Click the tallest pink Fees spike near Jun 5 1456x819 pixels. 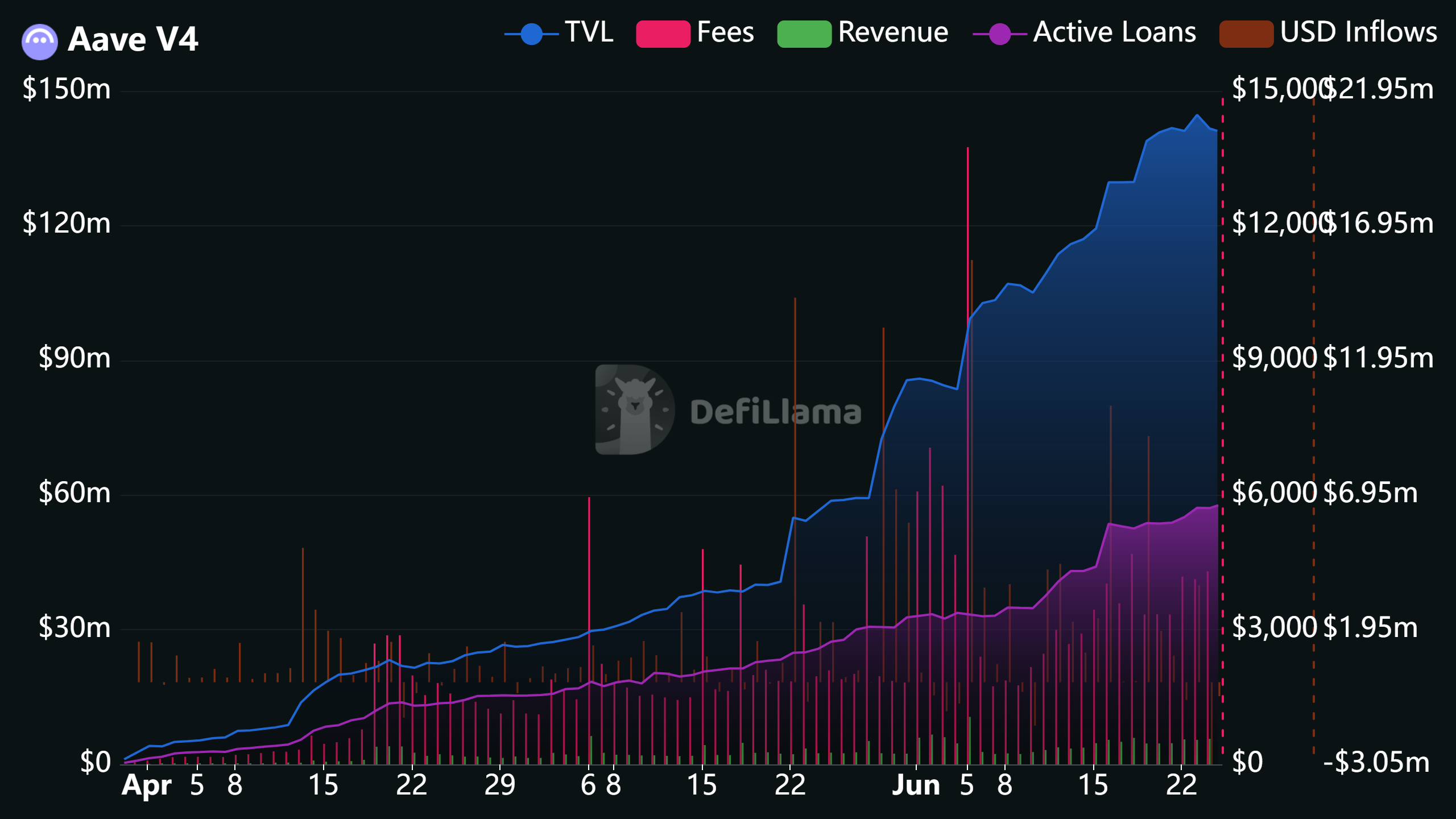[967, 455]
